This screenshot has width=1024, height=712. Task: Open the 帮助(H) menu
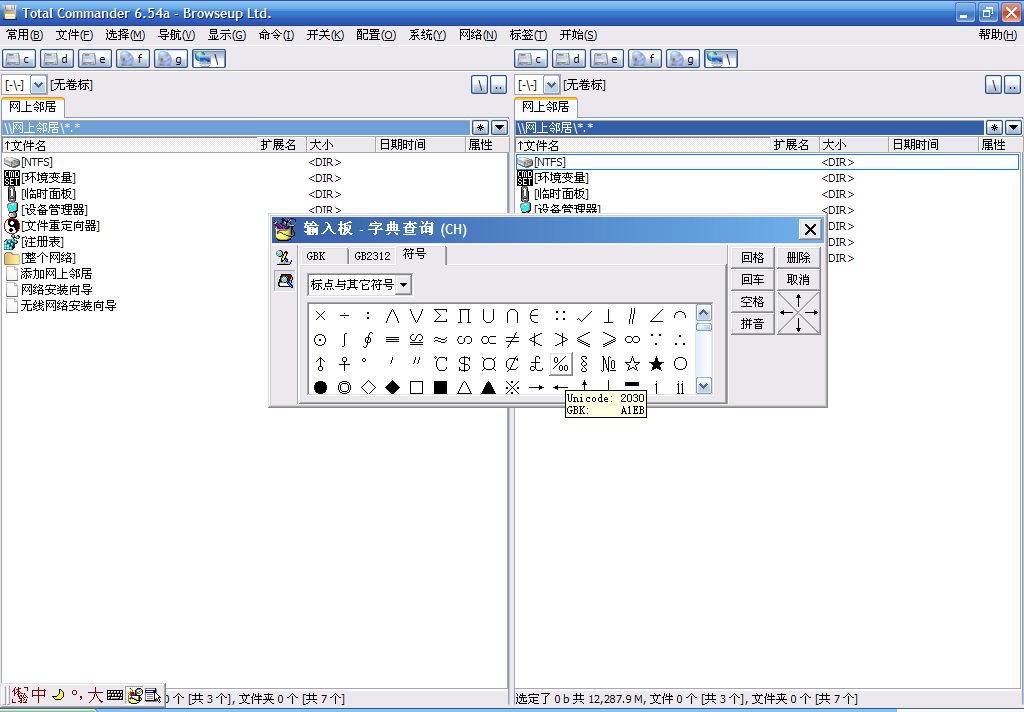point(997,35)
